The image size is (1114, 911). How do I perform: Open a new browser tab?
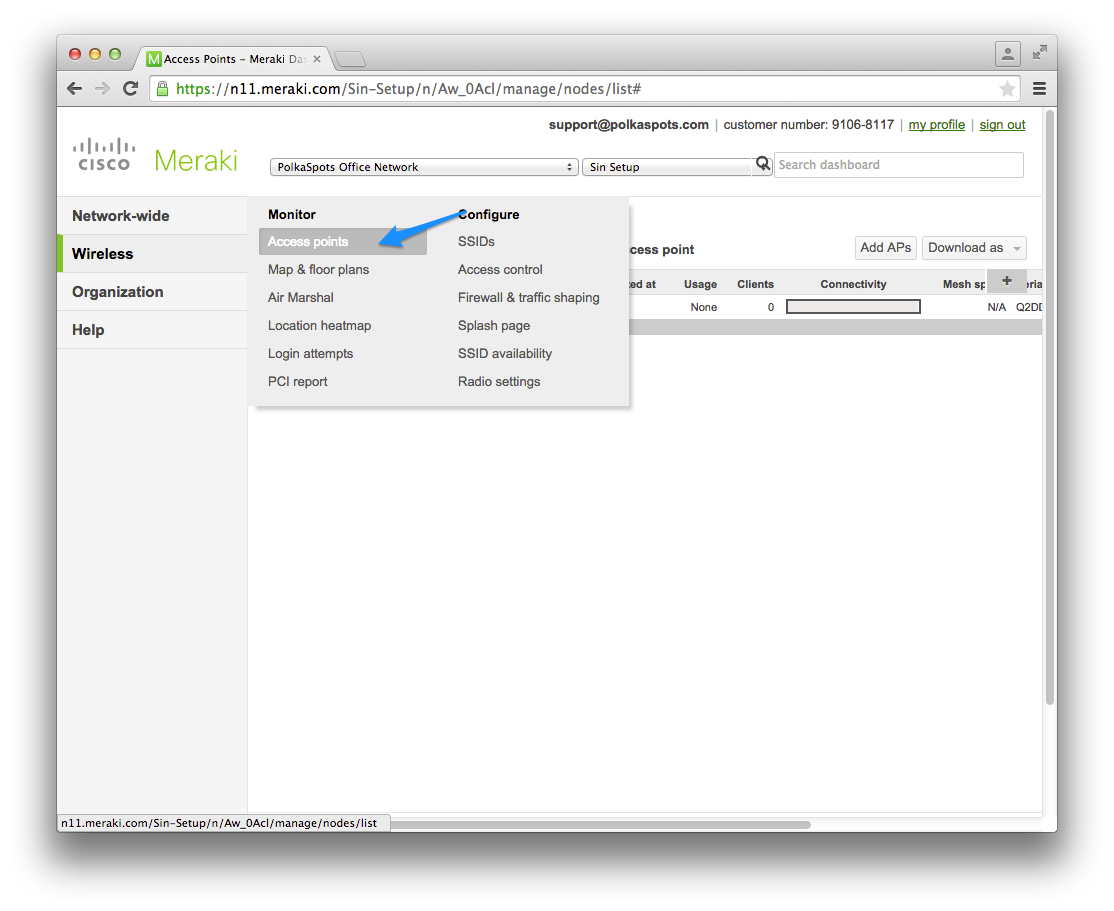click(350, 59)
